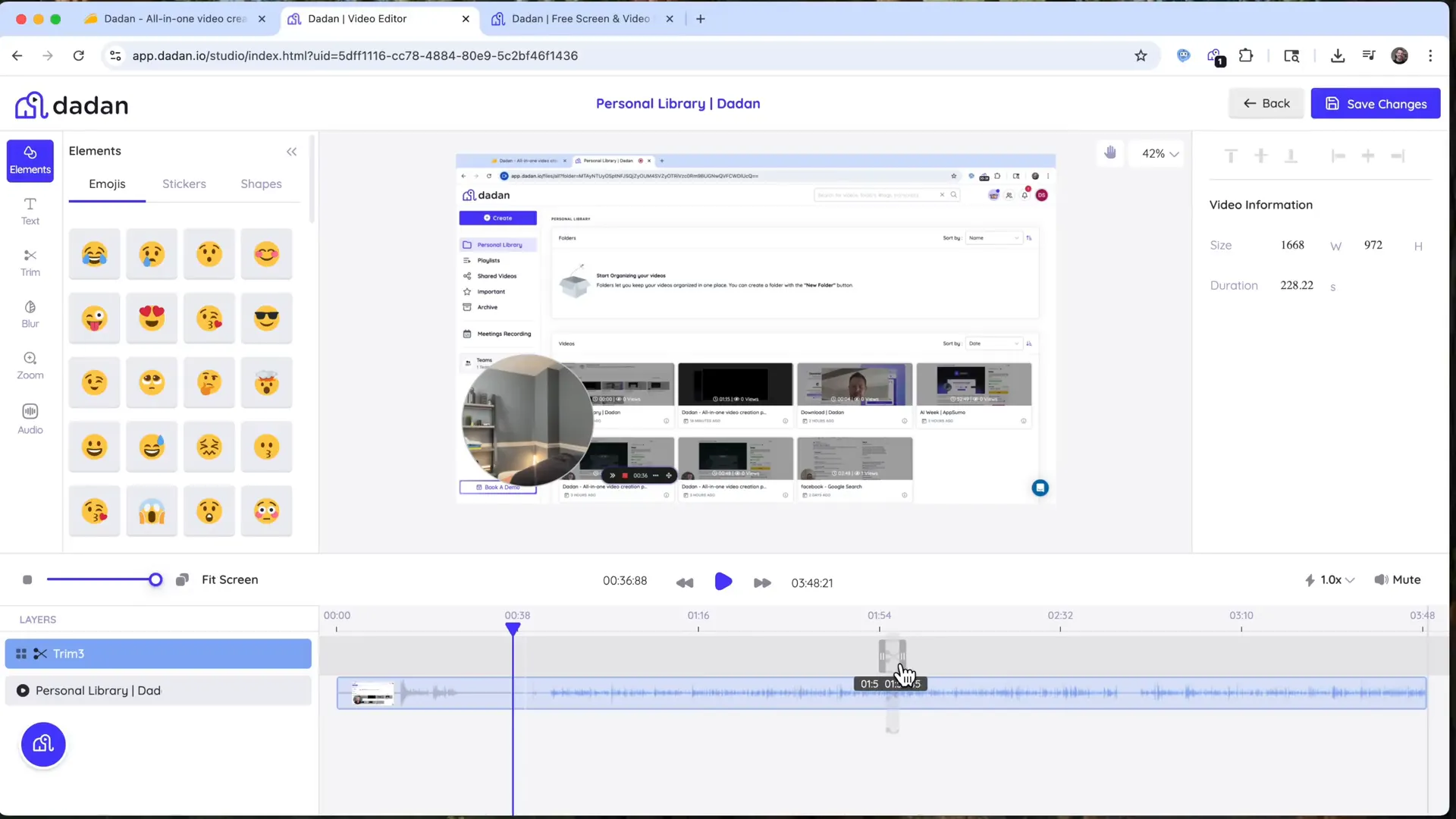This screenshot has width=1456, height=819.
Task: Open a new browser tab
Action: click(701, 19)
